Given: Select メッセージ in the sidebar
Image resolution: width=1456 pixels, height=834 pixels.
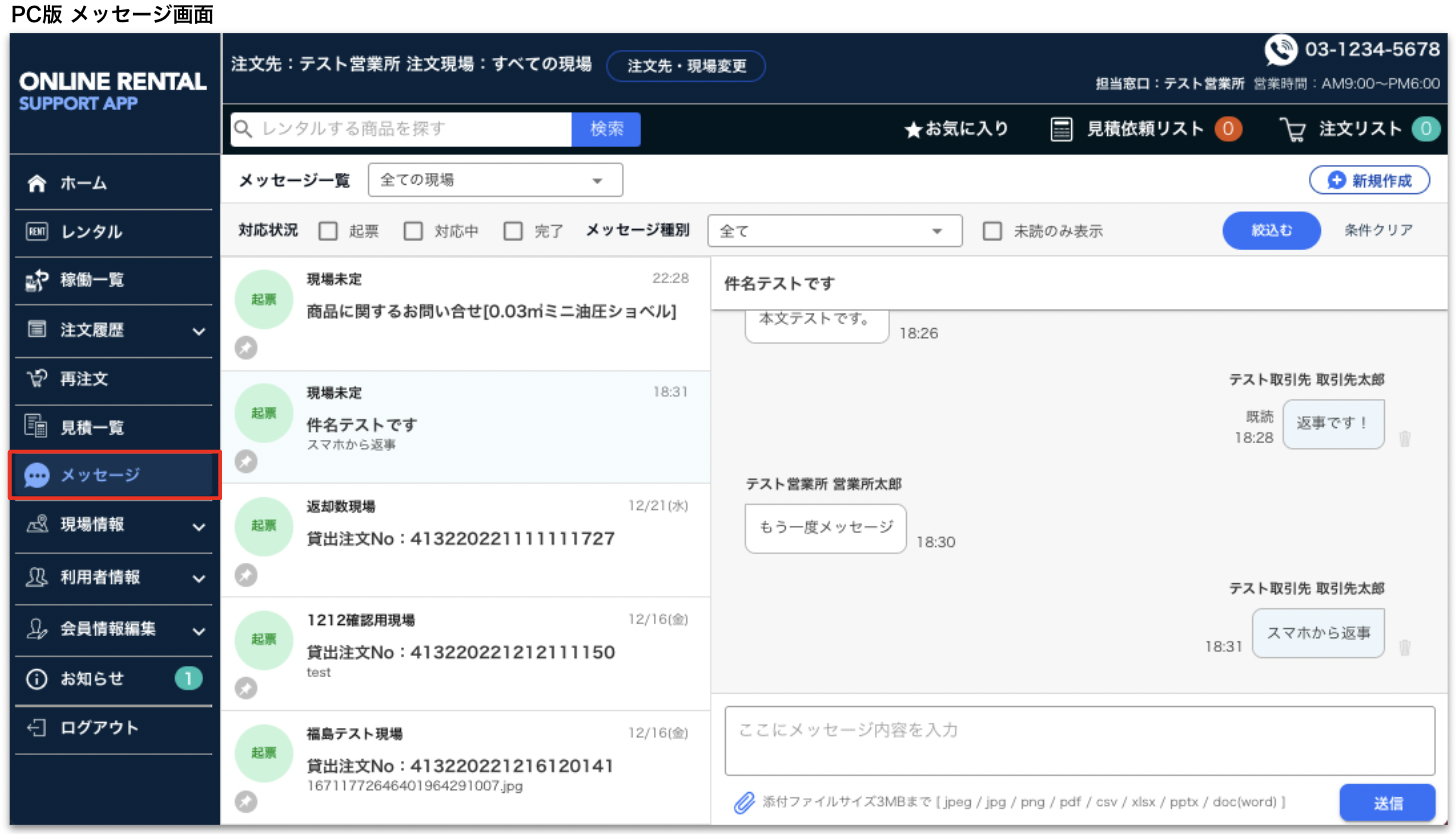Looking at the screenshot, I should pyautogui.click(x=115, y=476).
